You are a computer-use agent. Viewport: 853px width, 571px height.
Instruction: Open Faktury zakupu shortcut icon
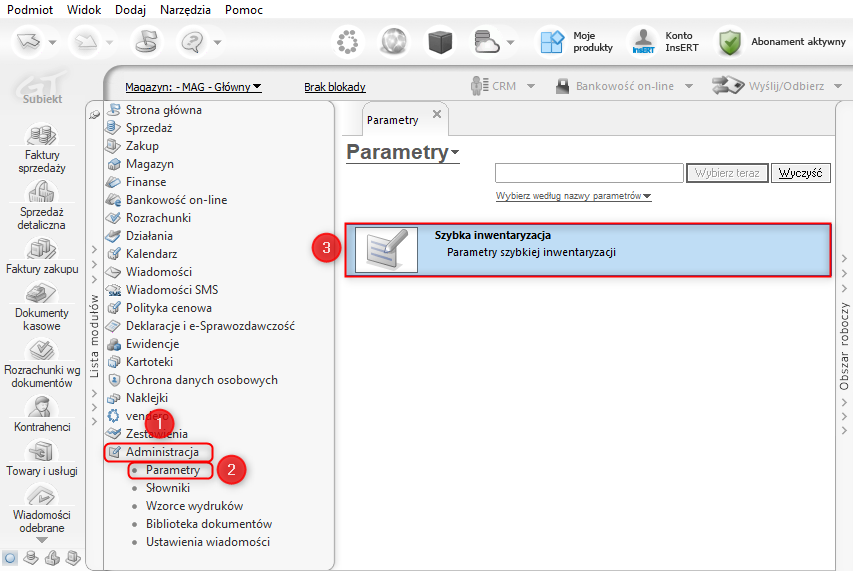(x=41, y=249)
